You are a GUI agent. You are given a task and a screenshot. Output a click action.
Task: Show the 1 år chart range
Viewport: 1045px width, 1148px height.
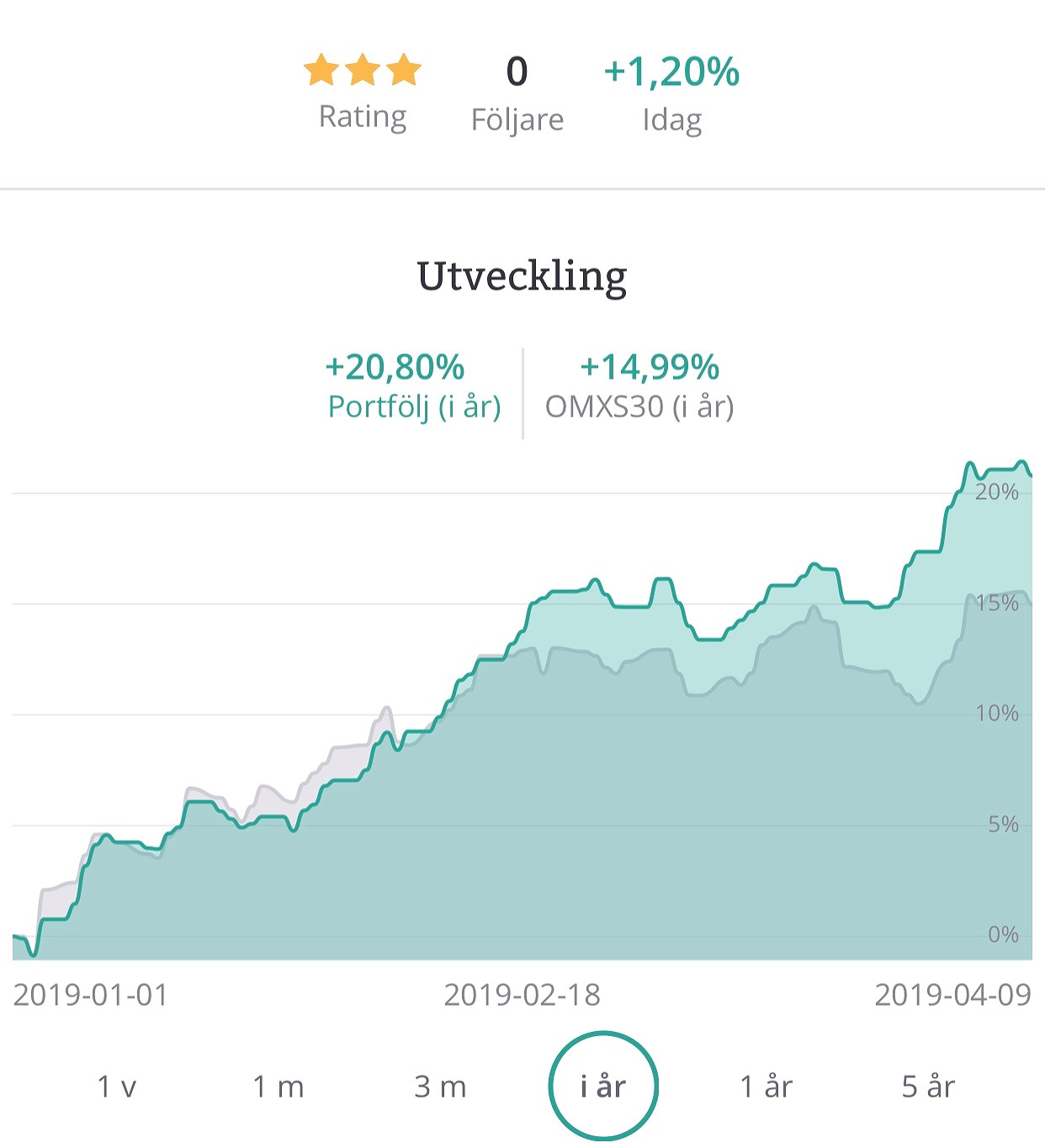(767, 1087)
